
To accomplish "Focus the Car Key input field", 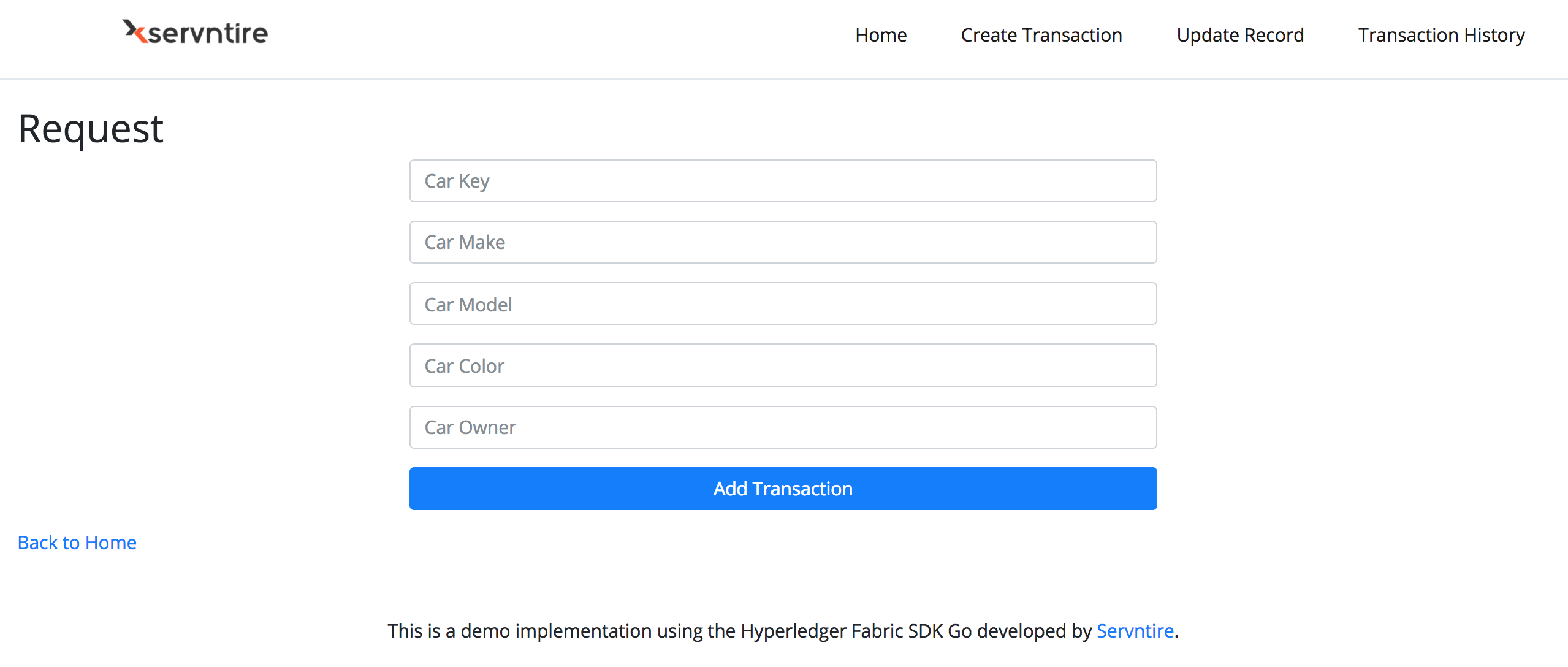I will pos(782,181).
